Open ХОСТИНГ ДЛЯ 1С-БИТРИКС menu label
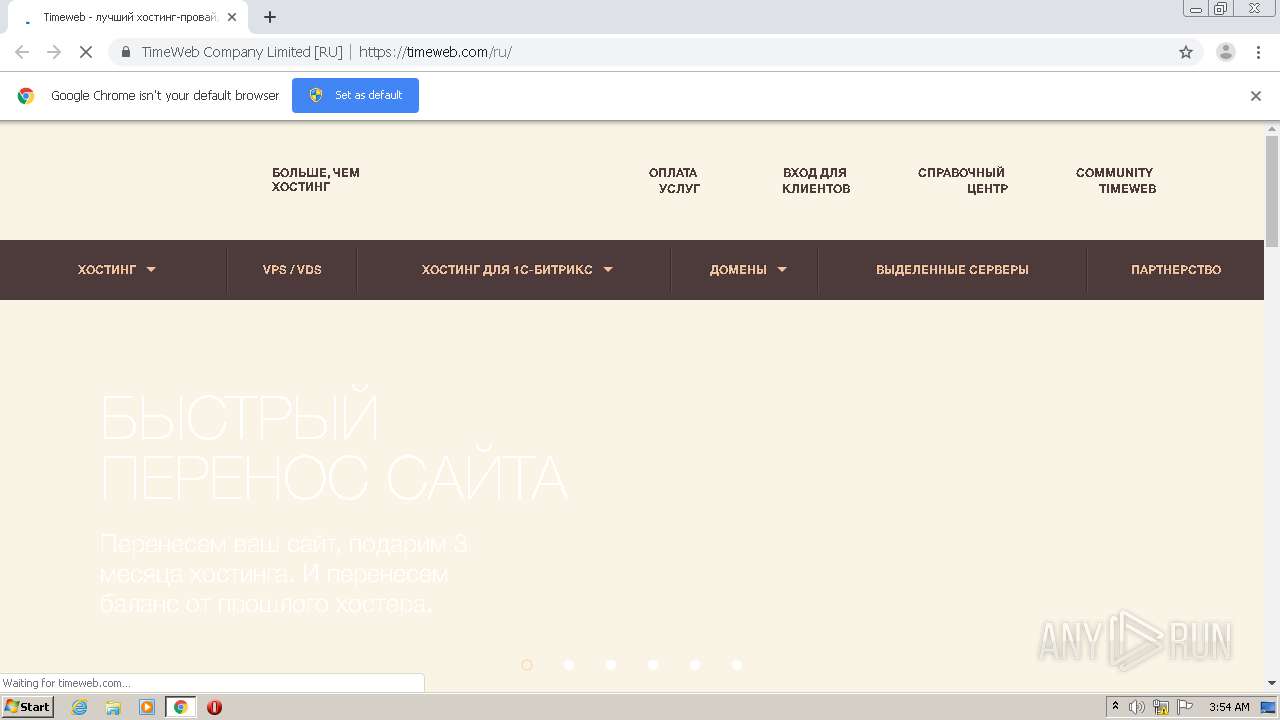Viewport: 1280px width, 720px height. click(x=507, y=270)
